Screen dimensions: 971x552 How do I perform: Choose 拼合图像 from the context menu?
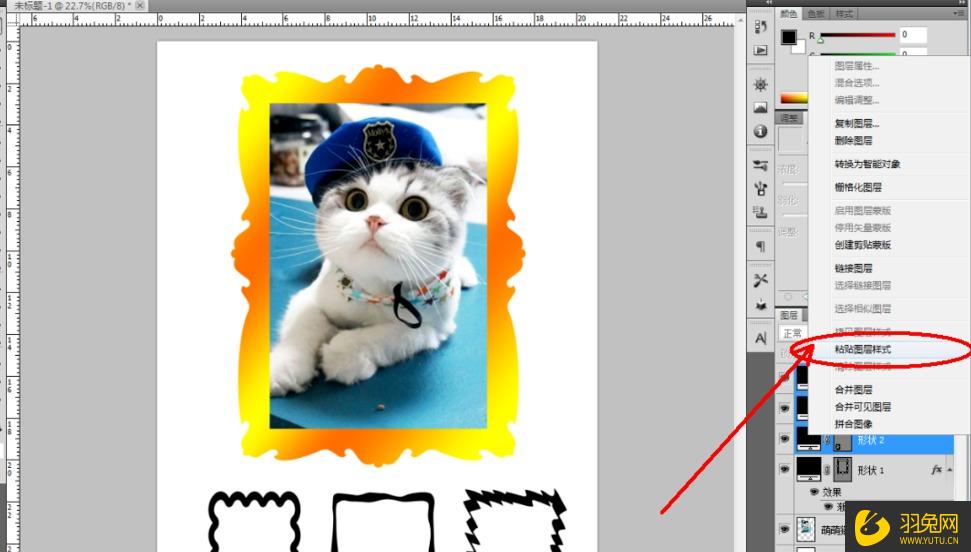[853, 424]
